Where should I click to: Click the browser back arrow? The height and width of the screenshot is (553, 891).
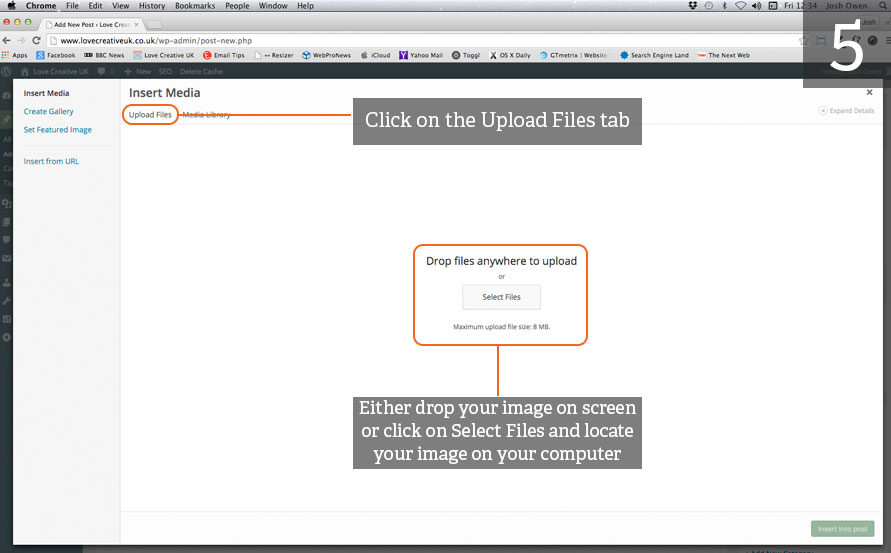8,40
